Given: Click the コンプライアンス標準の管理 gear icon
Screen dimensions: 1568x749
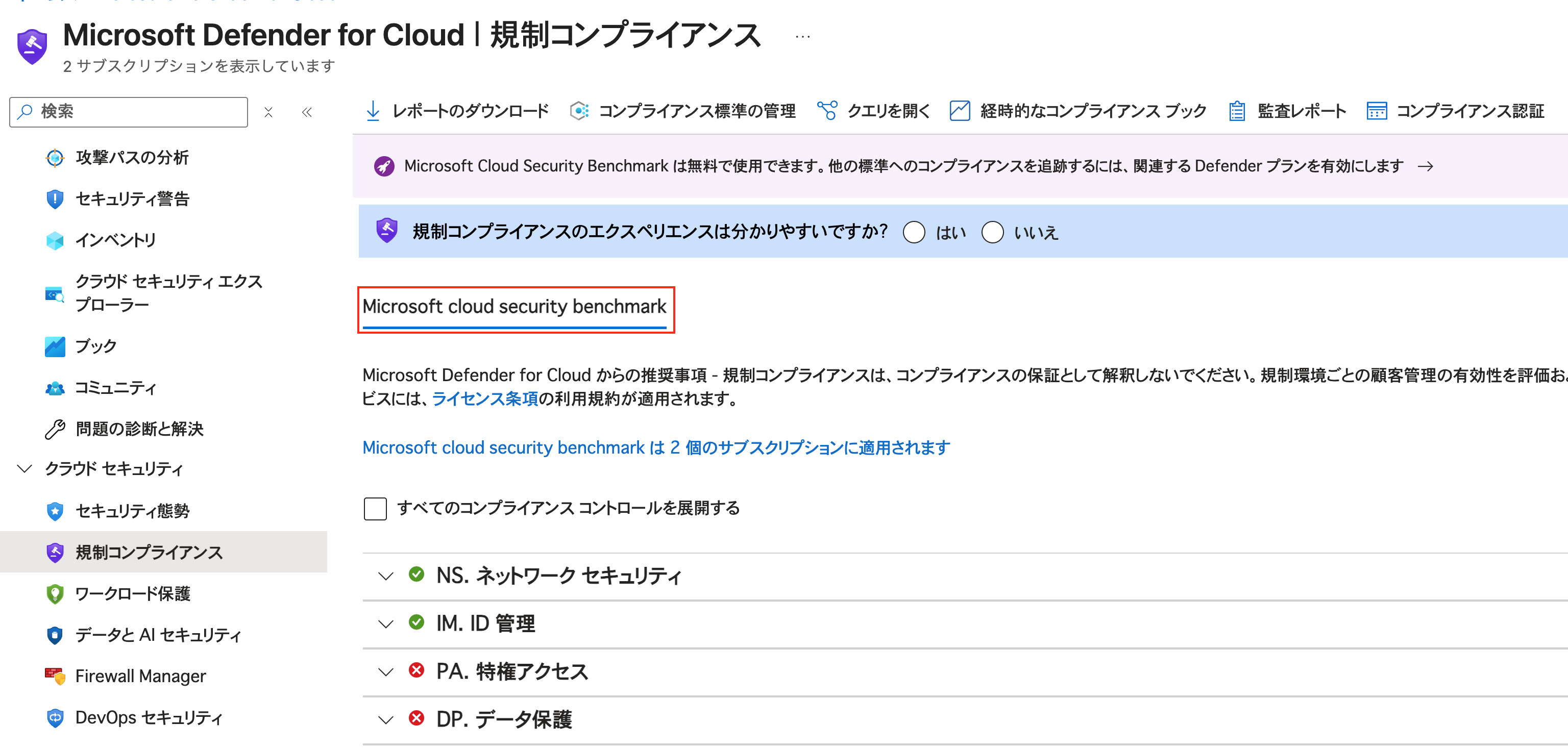Looking at the screenshot, I should [x=579, y=111].
